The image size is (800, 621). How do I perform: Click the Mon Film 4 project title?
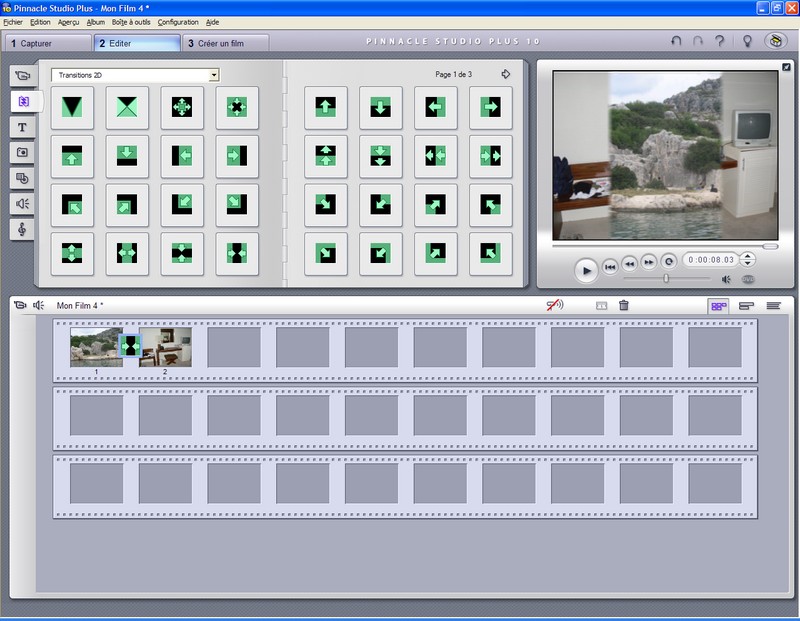coord(80,306)
